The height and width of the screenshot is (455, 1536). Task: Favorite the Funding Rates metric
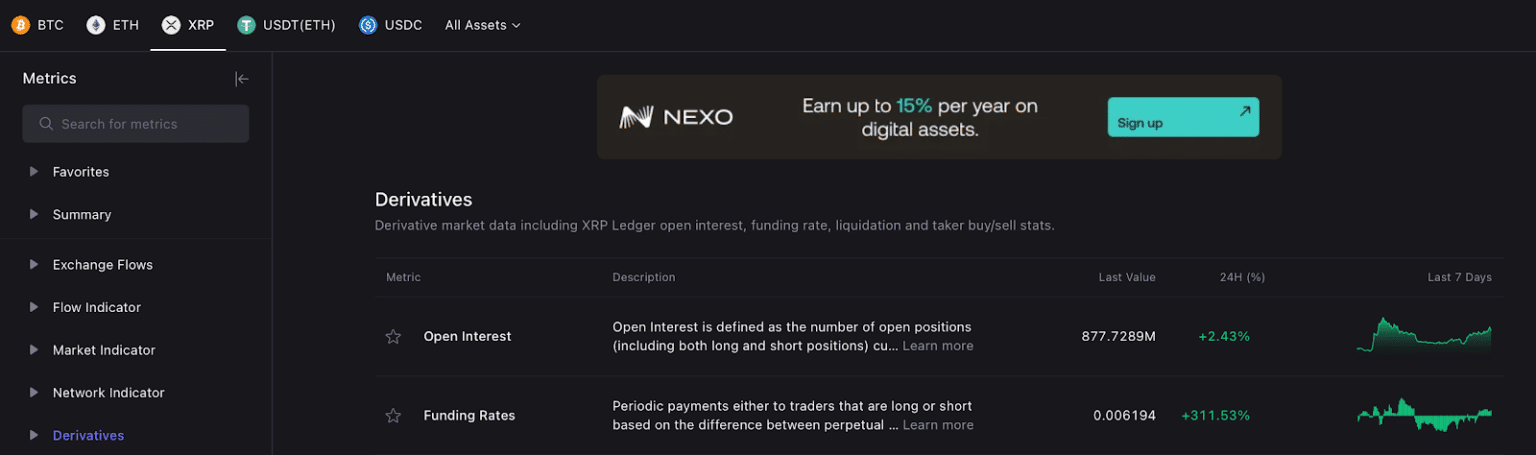tap(393, 416)
